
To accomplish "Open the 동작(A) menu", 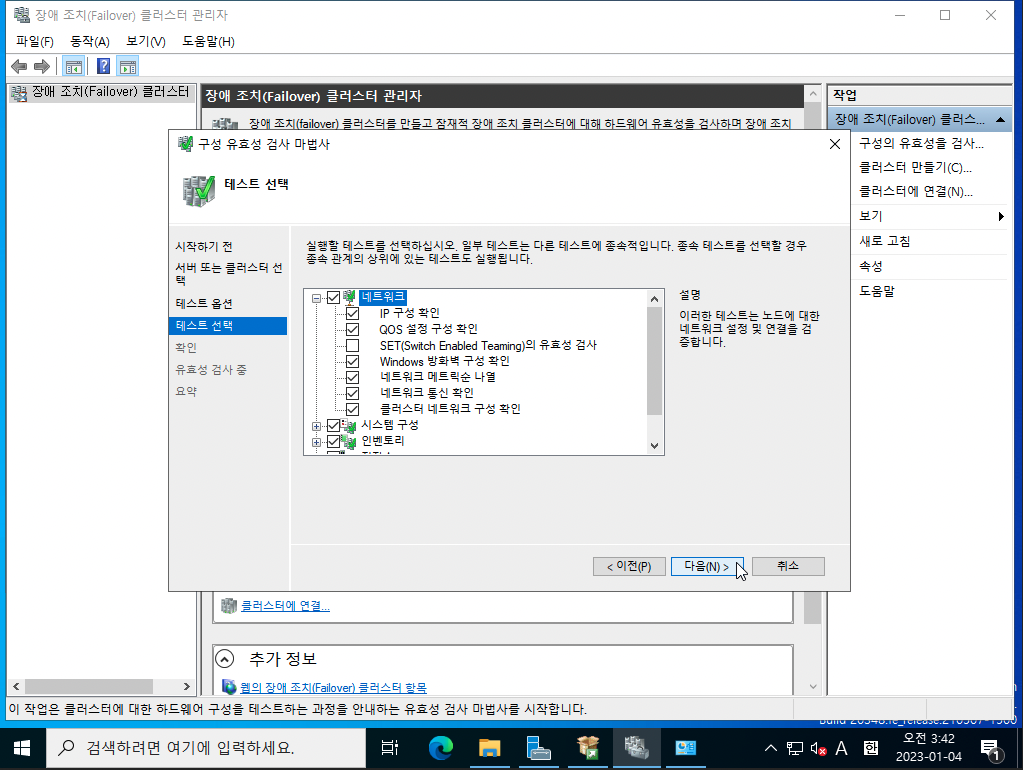I will pyautogui.click(x=89, y=42).
